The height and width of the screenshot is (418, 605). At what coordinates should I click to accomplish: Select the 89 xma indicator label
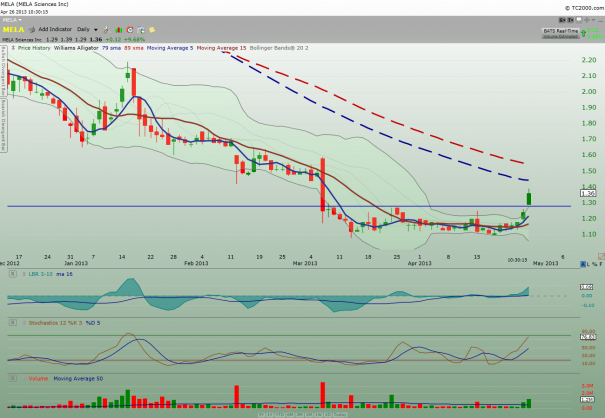point(134,48)
